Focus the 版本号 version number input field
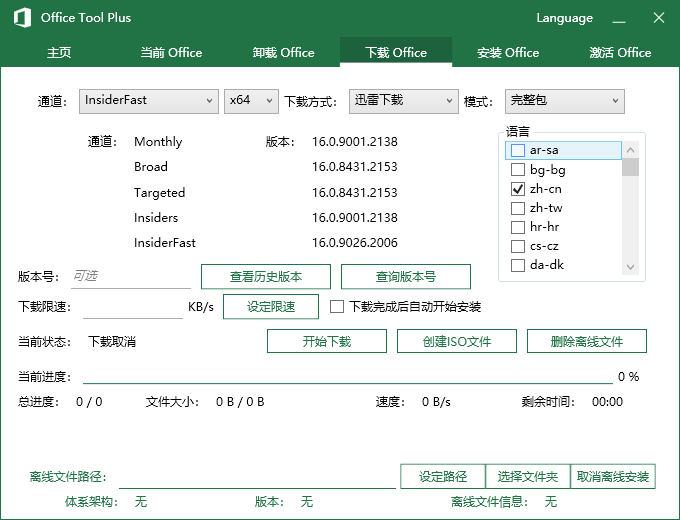Screen dimensions: 680x520 click(130, 277)
